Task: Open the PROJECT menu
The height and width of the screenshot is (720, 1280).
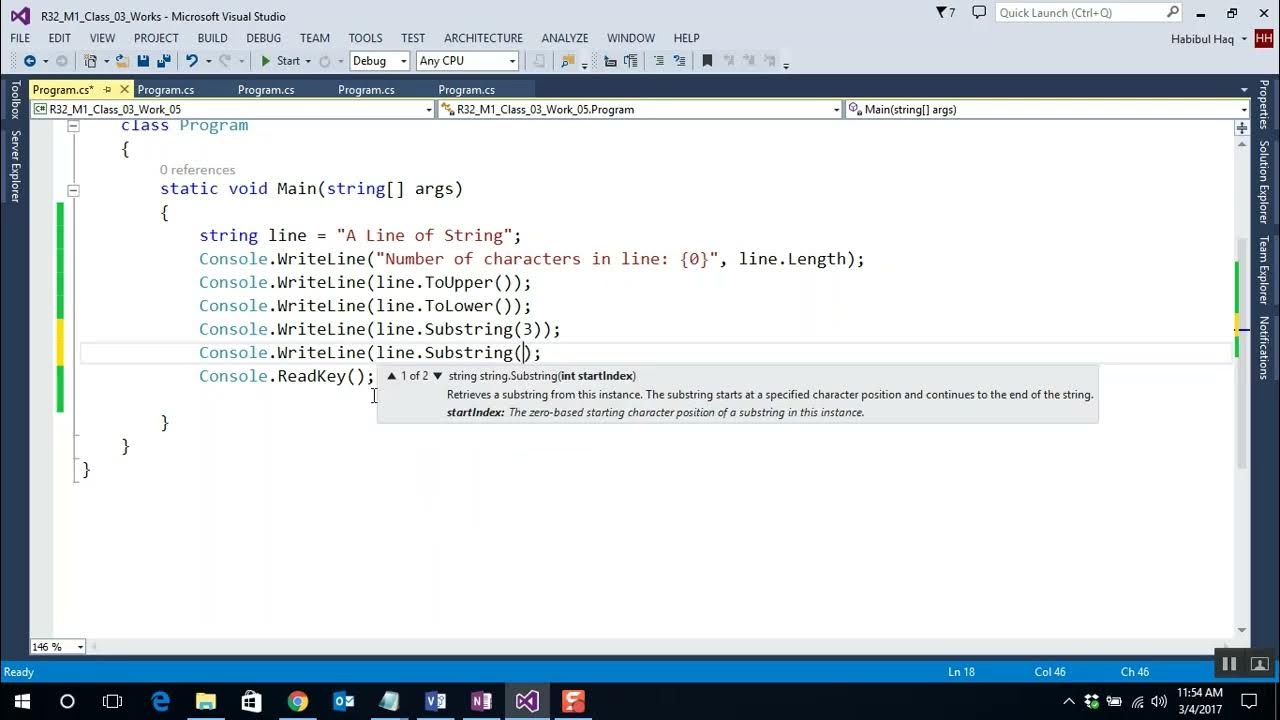Action: click(156, 38)
